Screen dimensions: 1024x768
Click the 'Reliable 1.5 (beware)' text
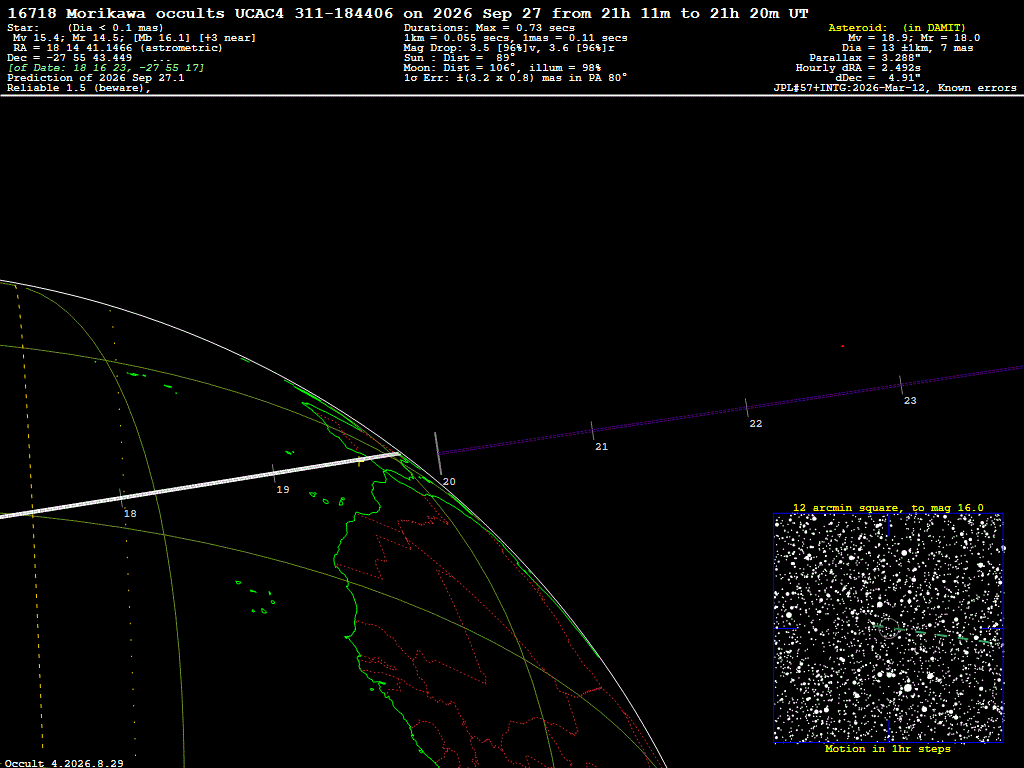coord(78,88)
